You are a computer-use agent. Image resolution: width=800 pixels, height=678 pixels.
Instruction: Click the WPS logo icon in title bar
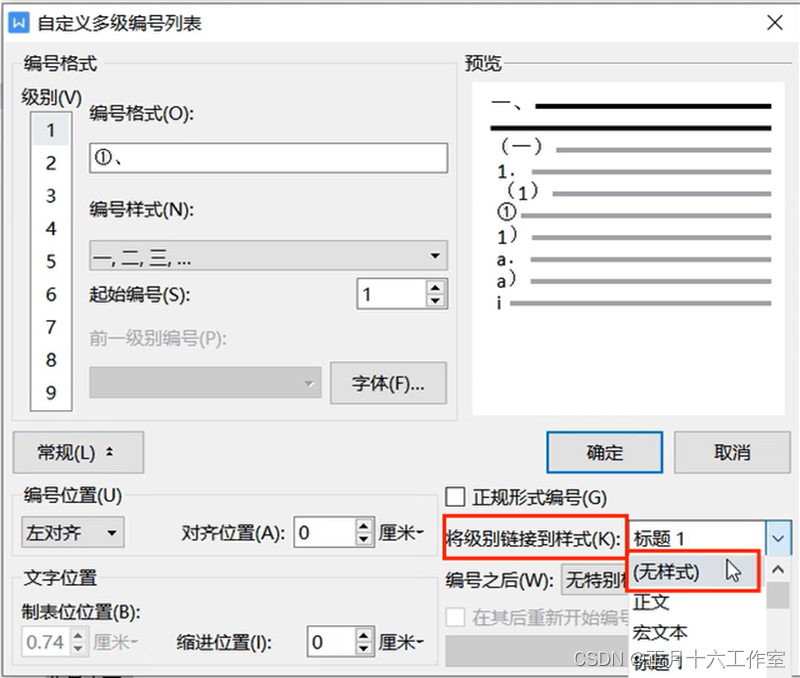pyautogui.click(x=18, y=21)
